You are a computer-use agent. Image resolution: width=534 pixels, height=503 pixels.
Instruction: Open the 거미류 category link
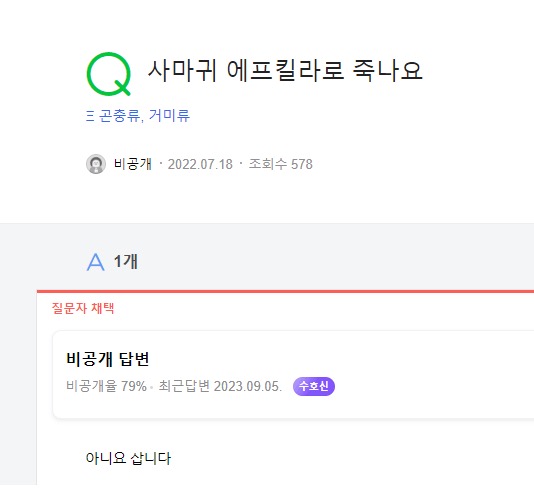(169, 116)
